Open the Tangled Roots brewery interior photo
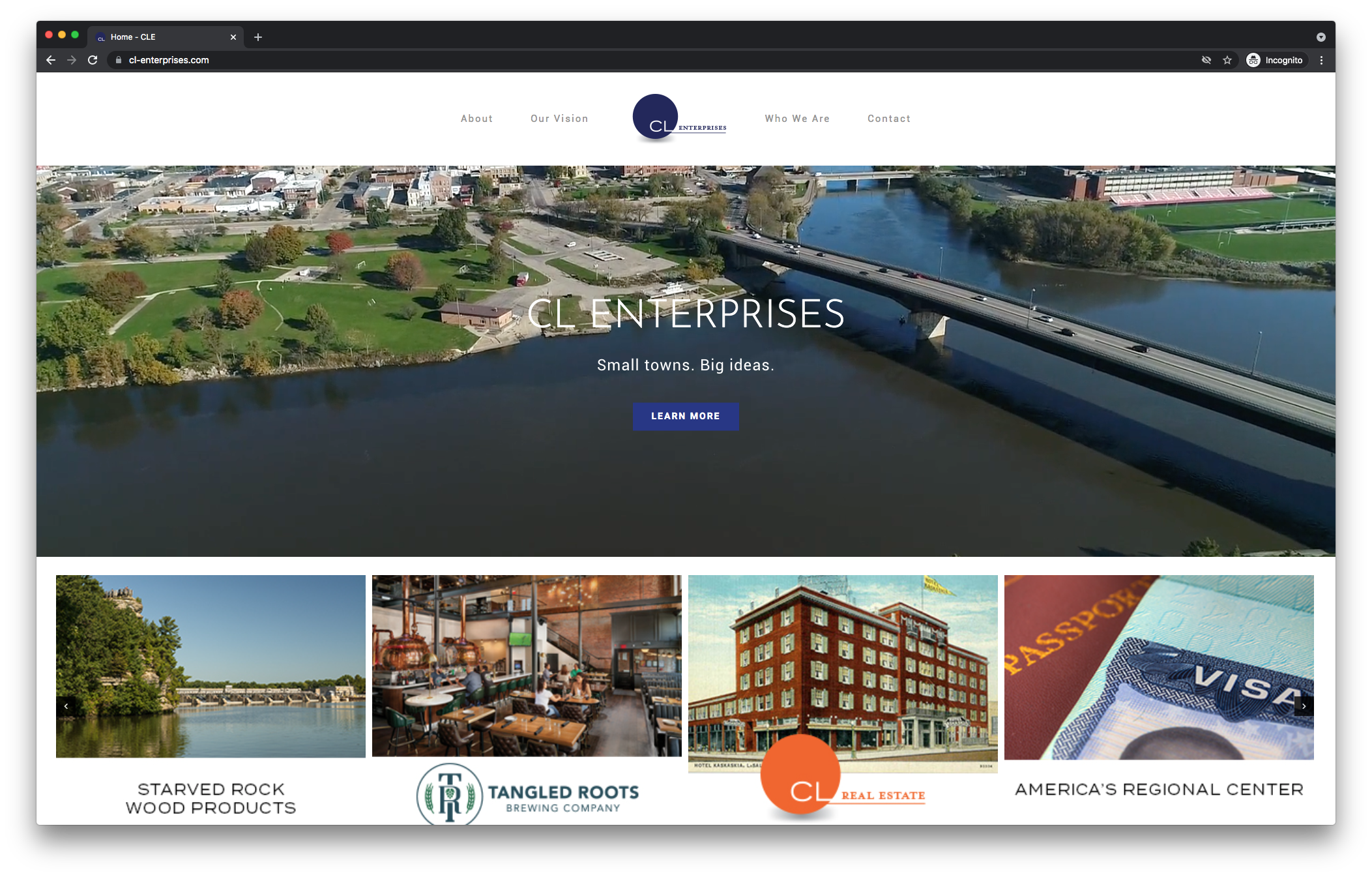This screenshot has height=877, width=1372. point(527,666)
